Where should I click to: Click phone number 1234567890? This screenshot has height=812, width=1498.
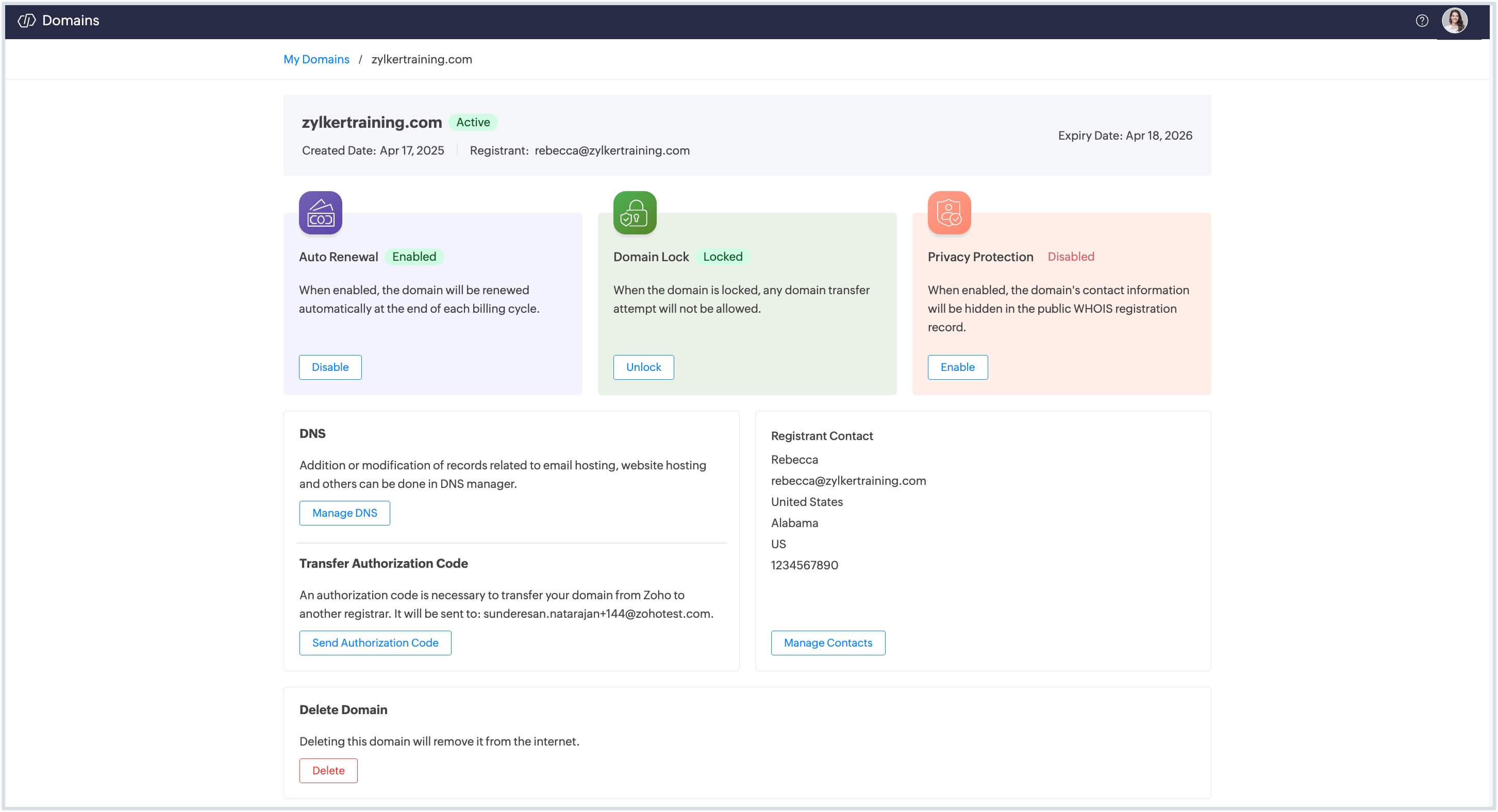(804, 565)
